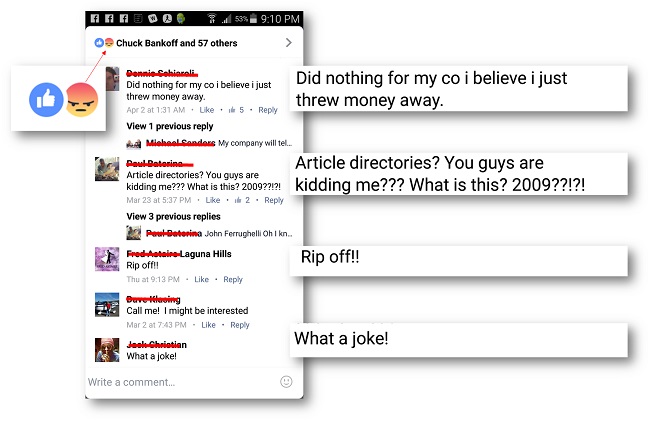Screen dimensions: 650x421
Task: Open reactions list via right chevron arrow
Action: pos(288,43)
